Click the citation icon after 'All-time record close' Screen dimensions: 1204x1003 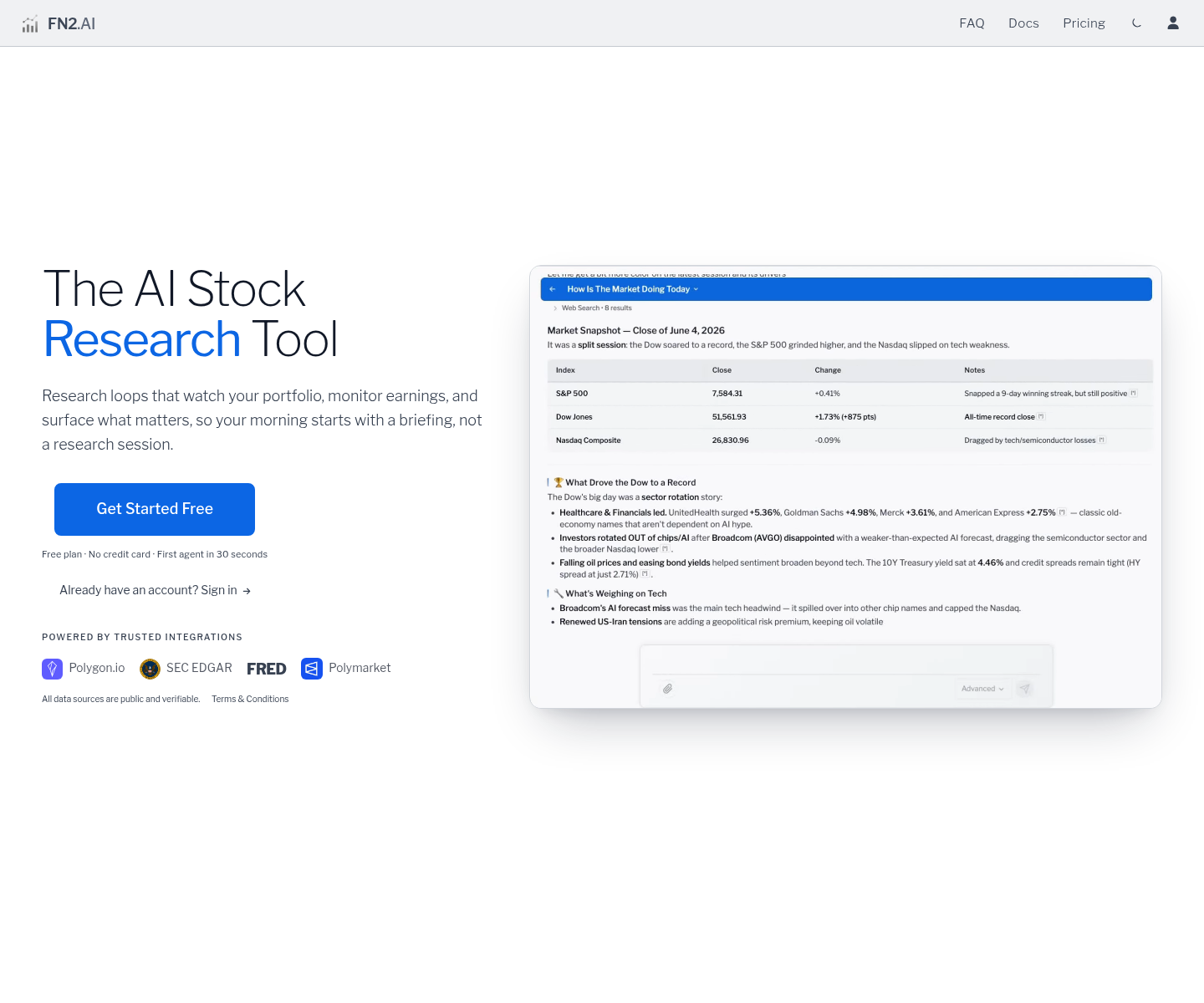click(x=1041, y=416)
